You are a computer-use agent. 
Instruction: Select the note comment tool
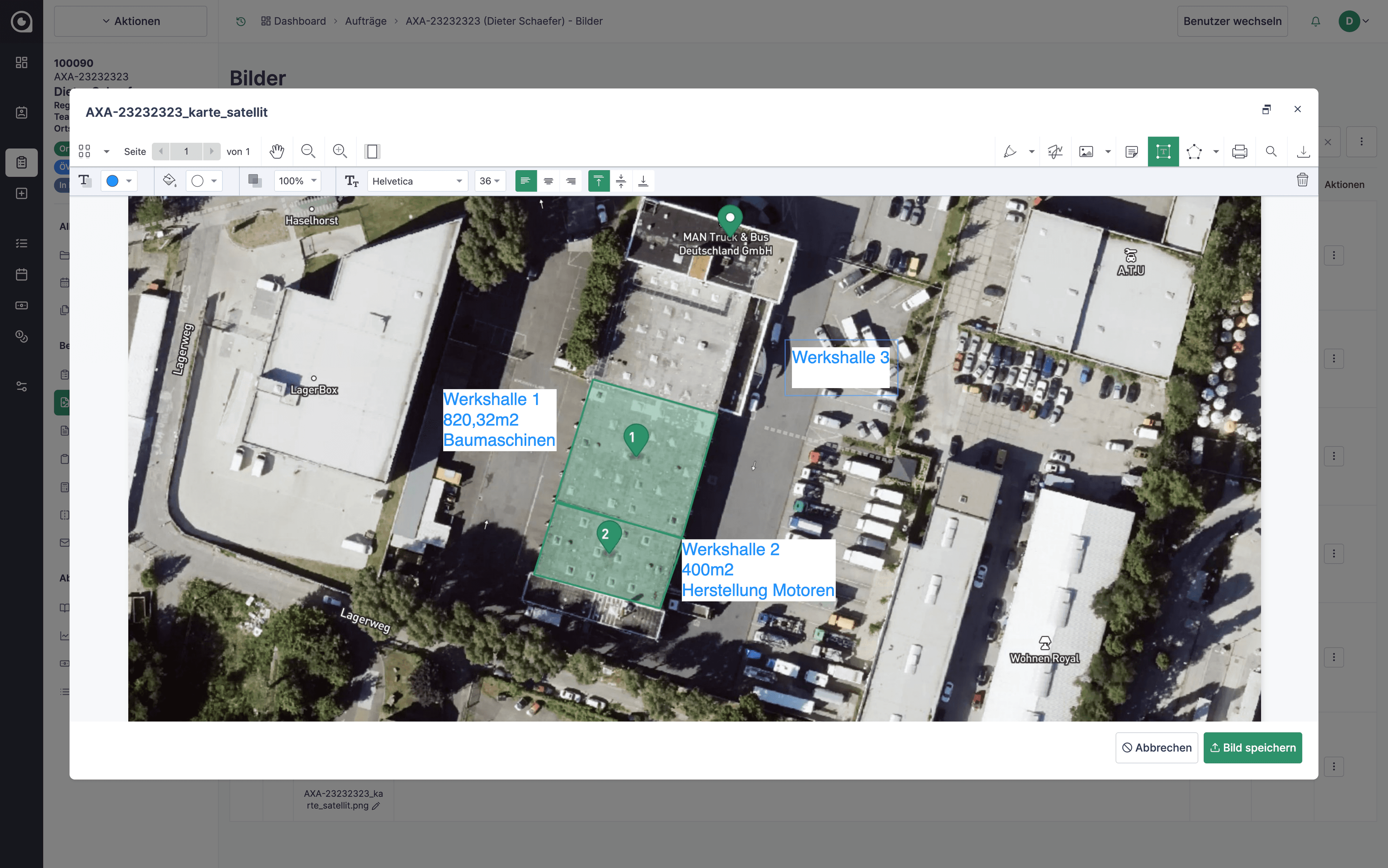point(1132,151)
